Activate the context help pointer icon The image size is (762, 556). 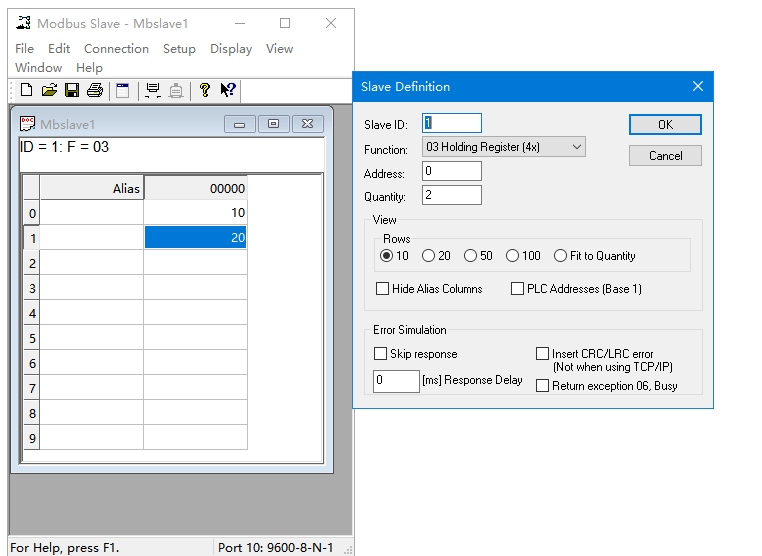coord(228,91)
